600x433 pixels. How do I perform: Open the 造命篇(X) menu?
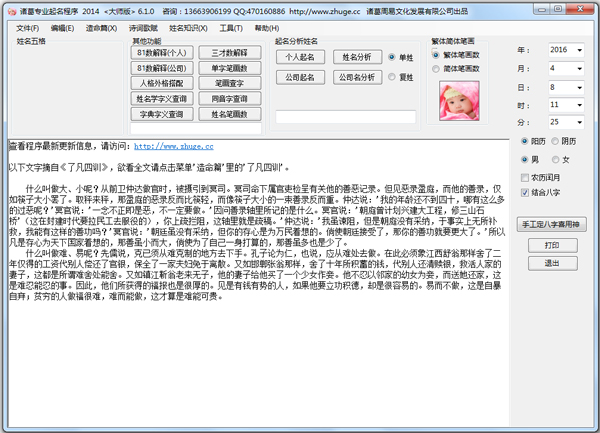click(x=101, y=28)
